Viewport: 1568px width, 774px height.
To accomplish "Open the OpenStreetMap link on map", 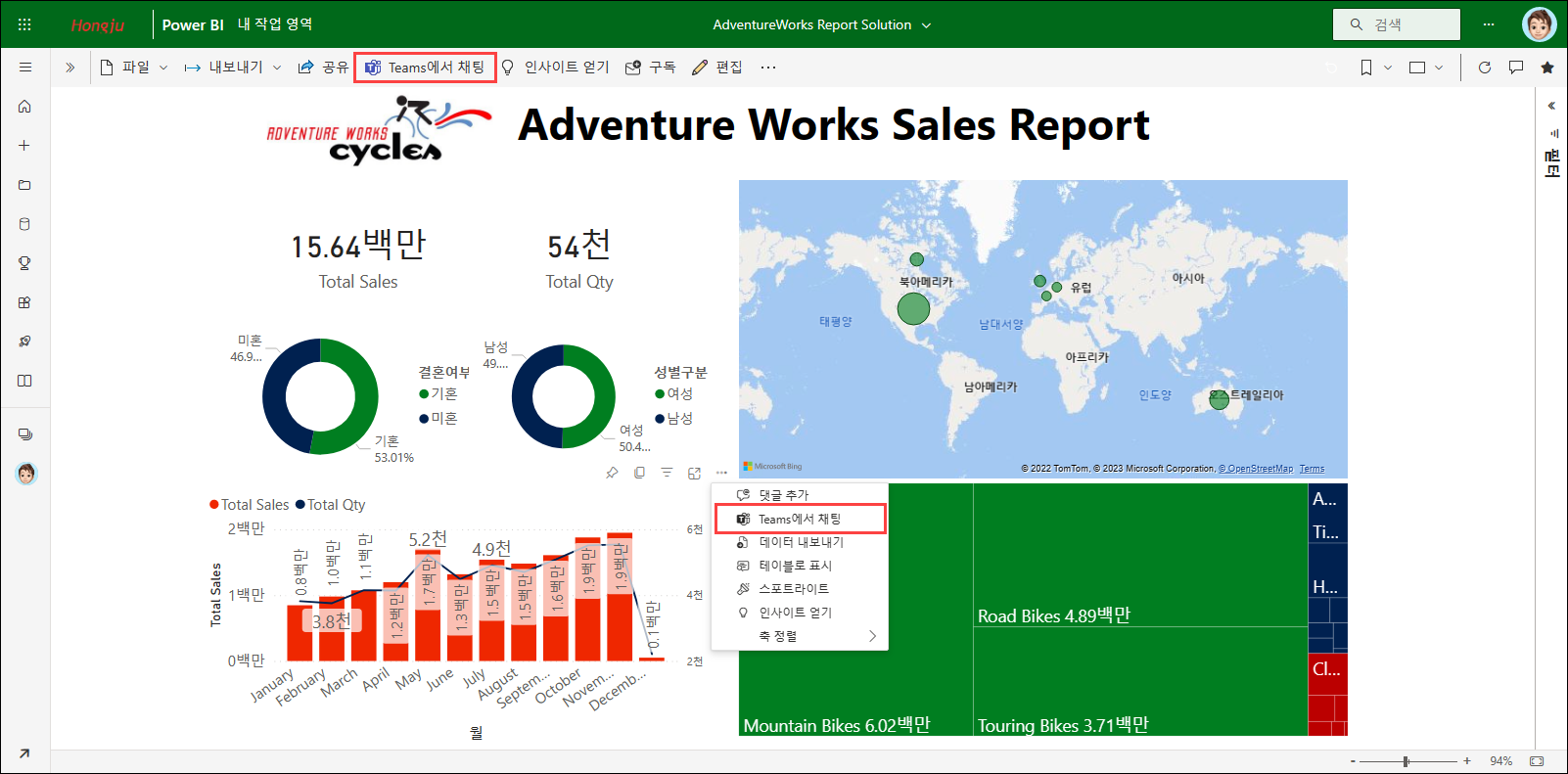I will (x=1256, y=469).
